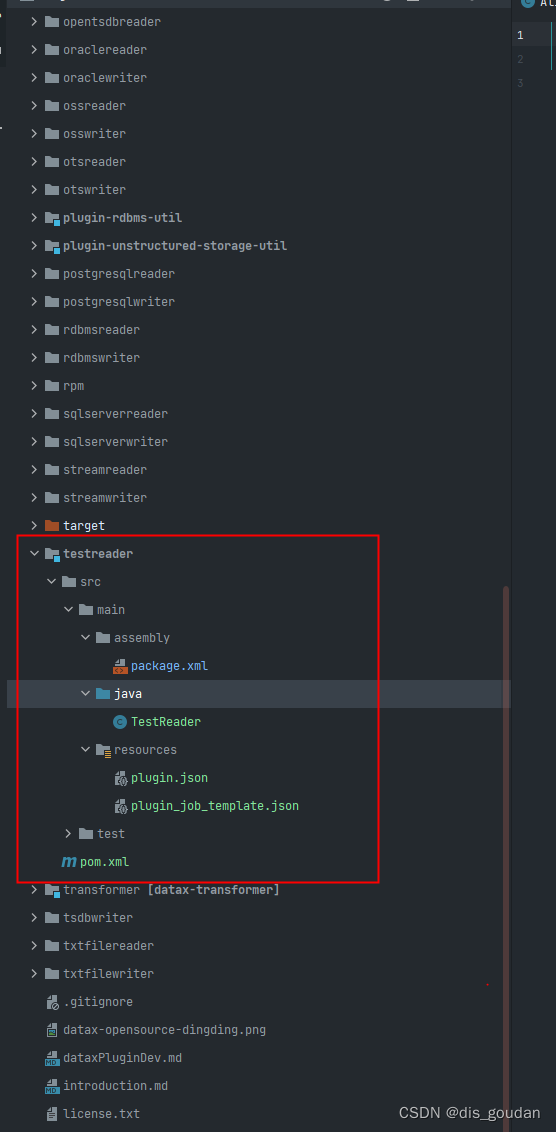Collapse the resources folder

pyautogui.click(x=84, y=750)
